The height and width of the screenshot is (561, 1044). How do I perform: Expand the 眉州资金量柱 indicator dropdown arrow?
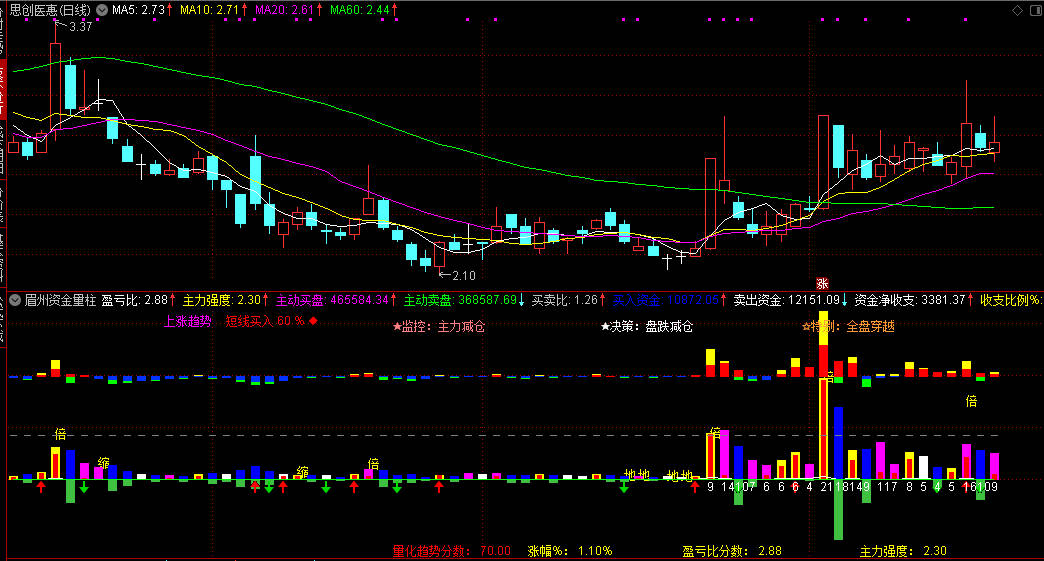(x=14, y=300)
